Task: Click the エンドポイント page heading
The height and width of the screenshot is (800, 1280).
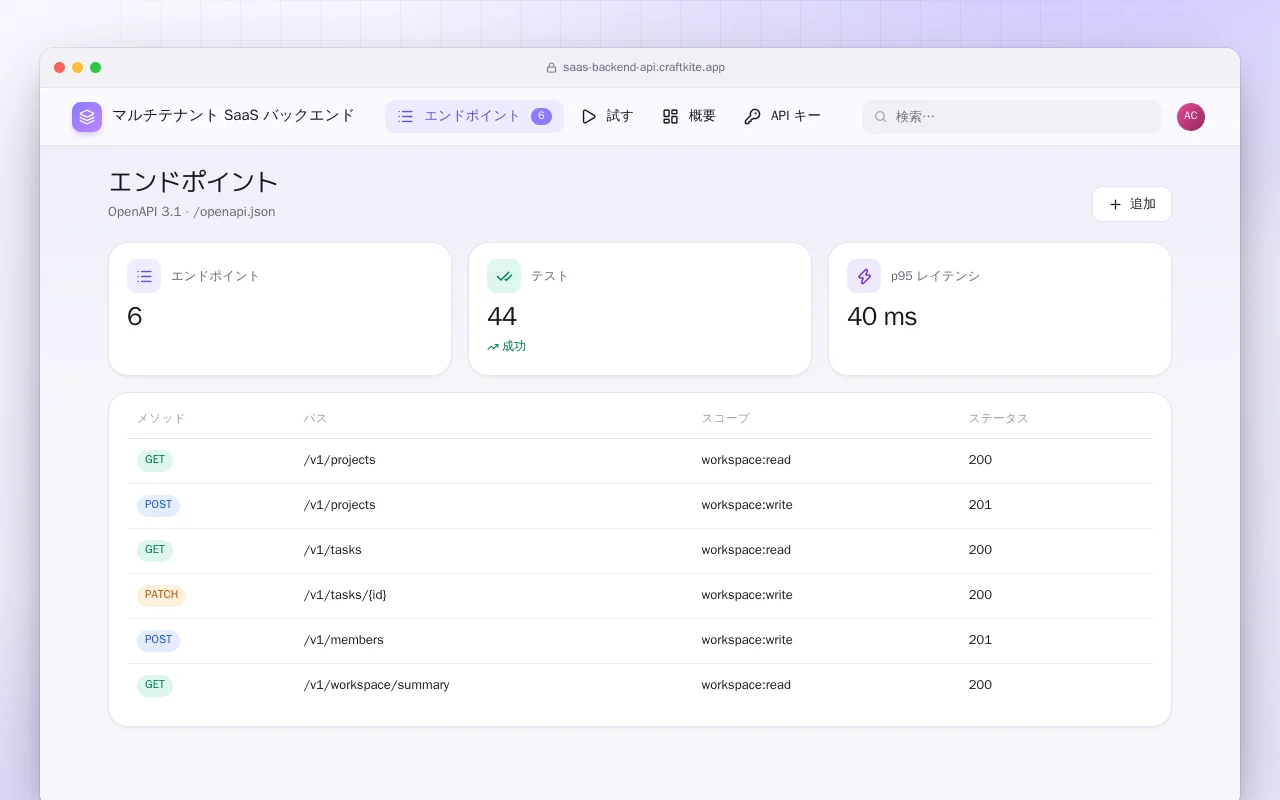Action: pos(193,182)
